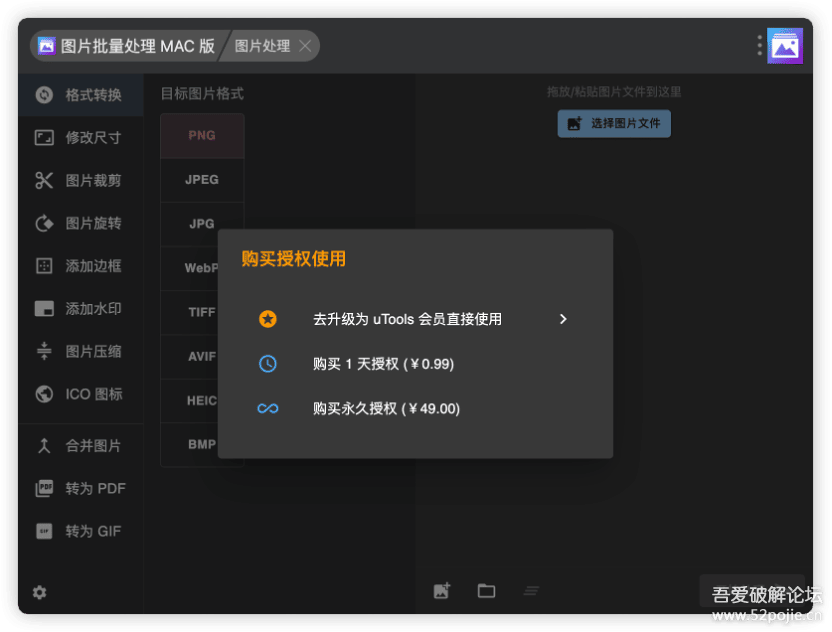Viewport: 832px width, 632px height.
Task: Click the 格式转换 sidebar icon
Action: tap(44, 95)
